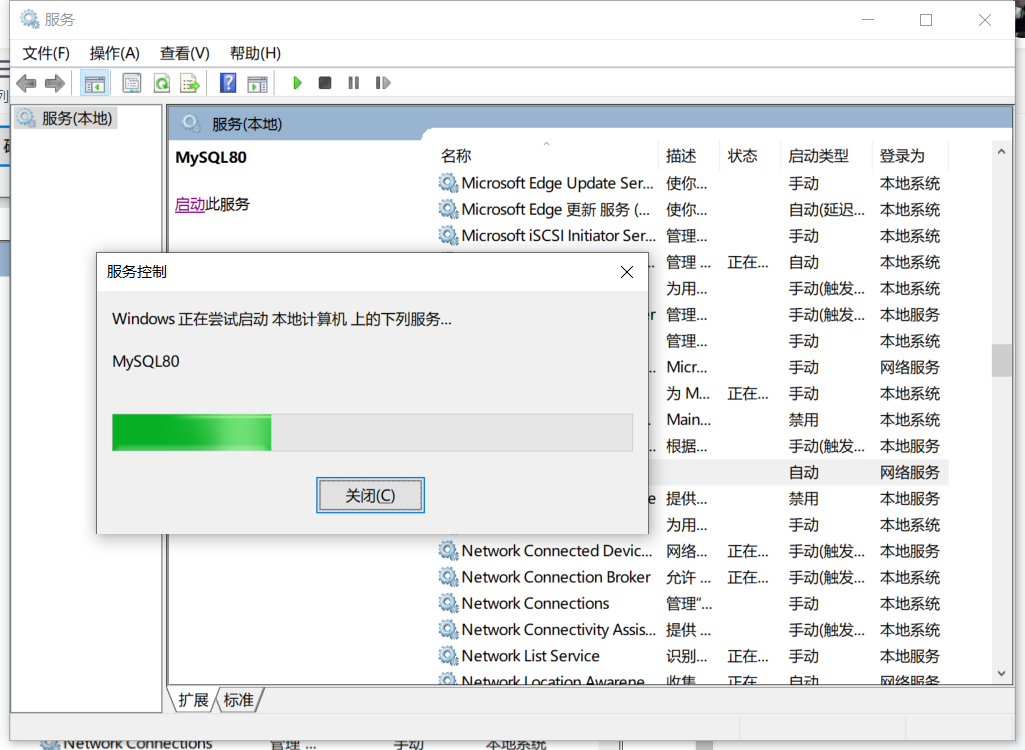The width and height of the screenshot is (1025, 750).
Task: Open the Properties toolbar icon
Action: pos(132,83)
